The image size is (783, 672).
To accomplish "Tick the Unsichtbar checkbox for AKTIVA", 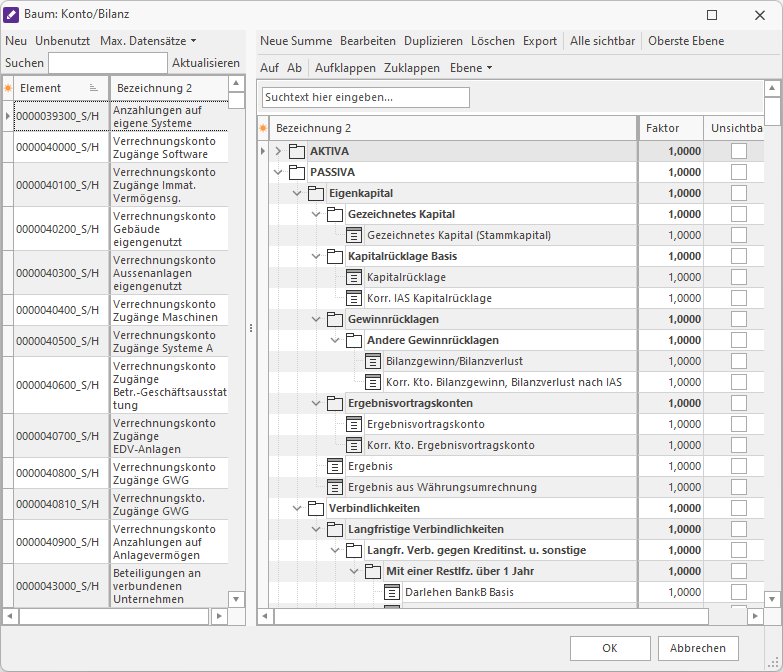I will pos(738,151).
